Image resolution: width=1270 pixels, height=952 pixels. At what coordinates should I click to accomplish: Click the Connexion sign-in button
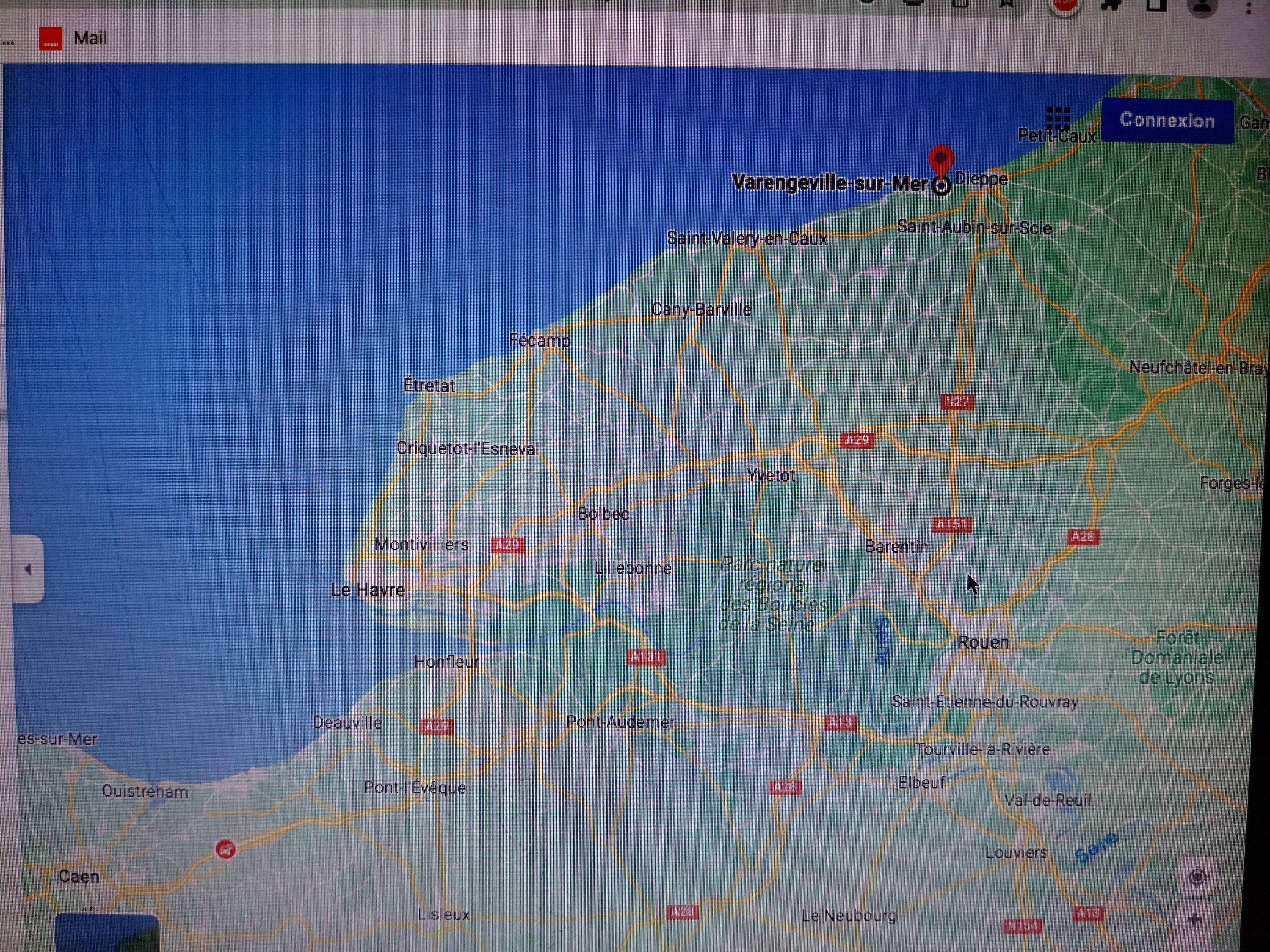(1167, 121)
